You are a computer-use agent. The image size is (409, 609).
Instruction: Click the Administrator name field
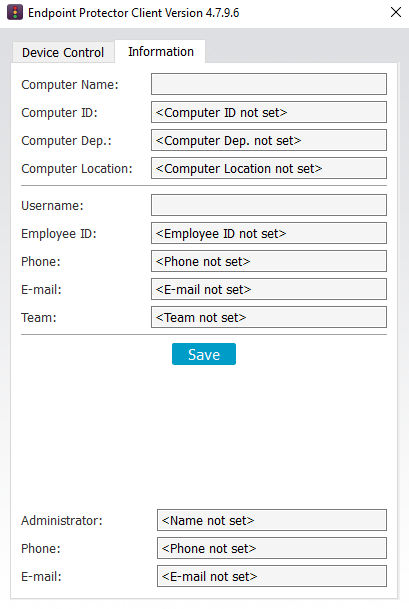(272, 520)
